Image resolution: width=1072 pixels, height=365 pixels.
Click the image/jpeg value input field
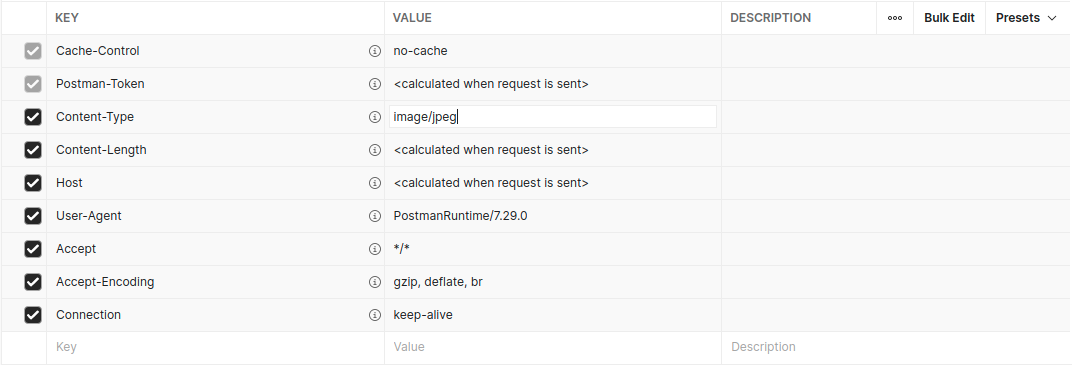point(553,117)
